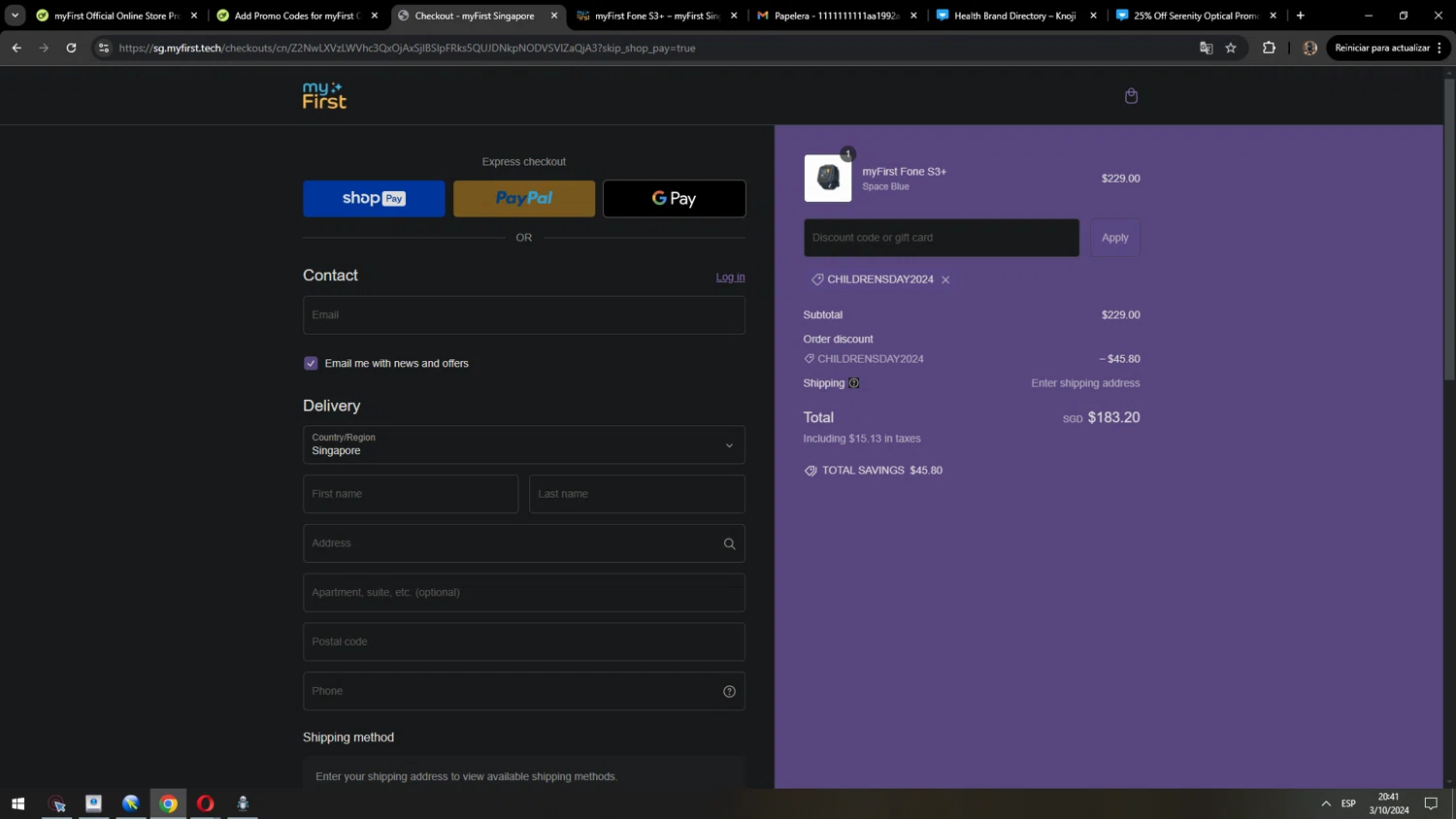Pay with PayPal express checkout

[524, 198]
